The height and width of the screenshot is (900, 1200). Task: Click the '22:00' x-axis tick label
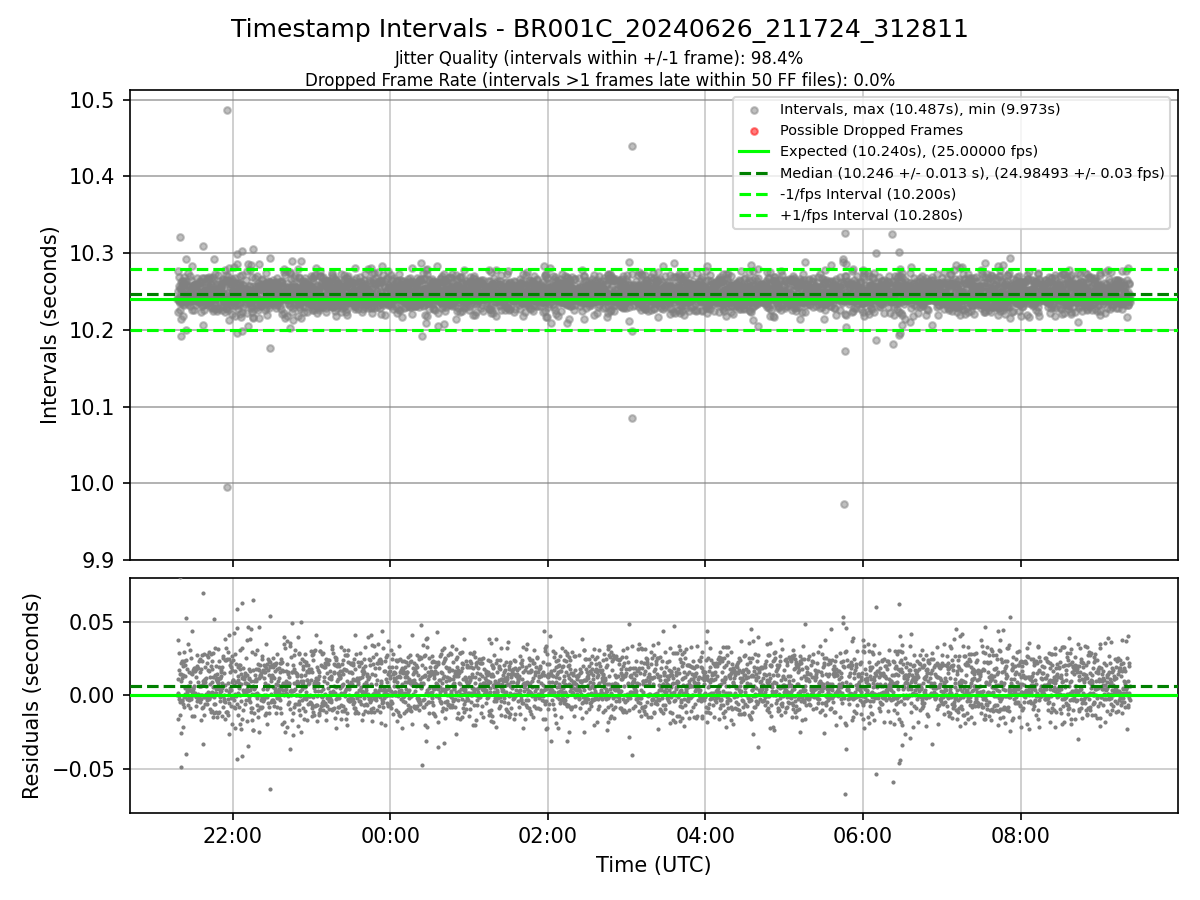[x=232, y=836]
